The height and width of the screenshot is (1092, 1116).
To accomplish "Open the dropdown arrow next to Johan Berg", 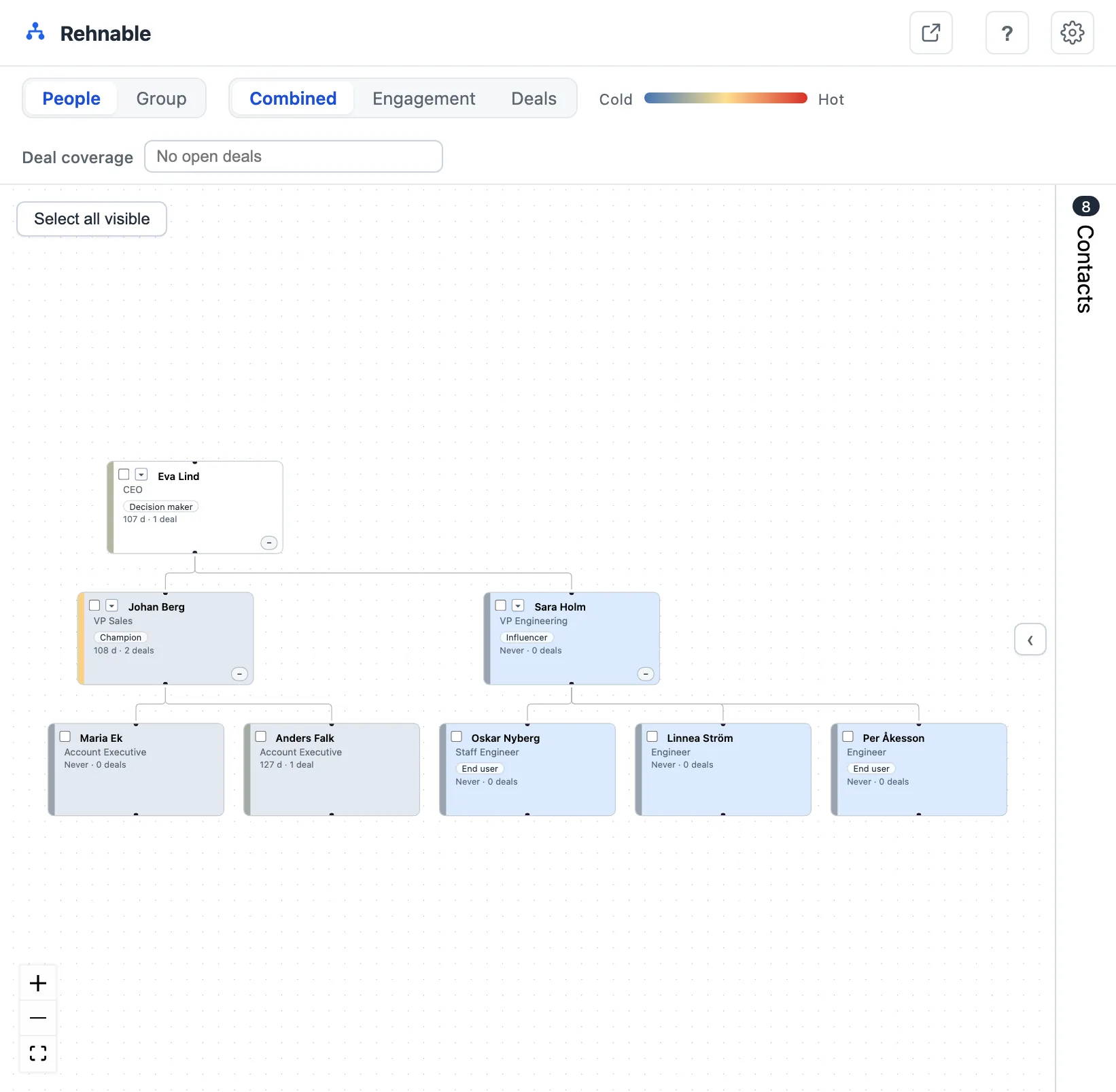I will [x=112, y=605].
